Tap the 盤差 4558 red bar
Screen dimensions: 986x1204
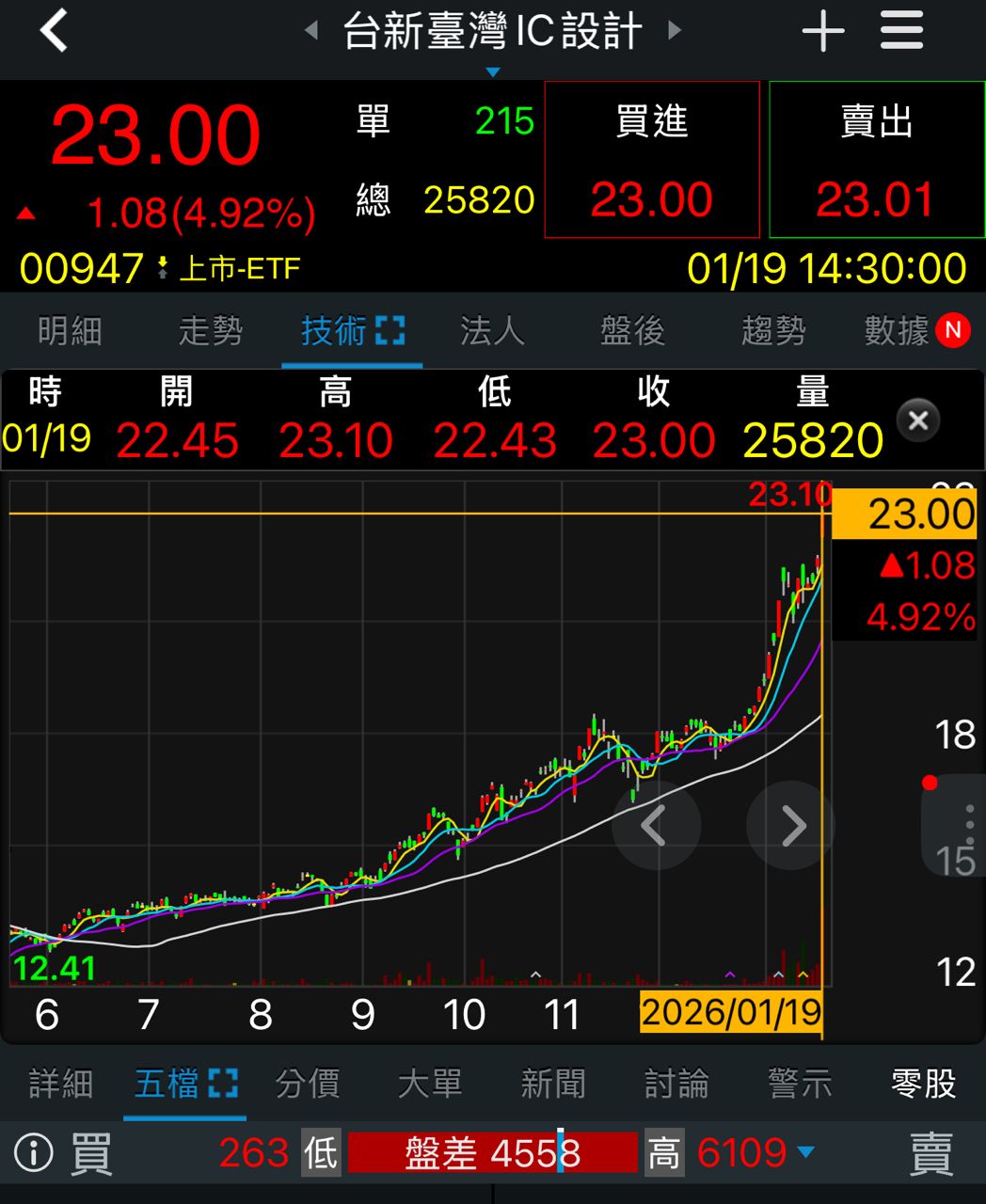[x=492, y=1153]
